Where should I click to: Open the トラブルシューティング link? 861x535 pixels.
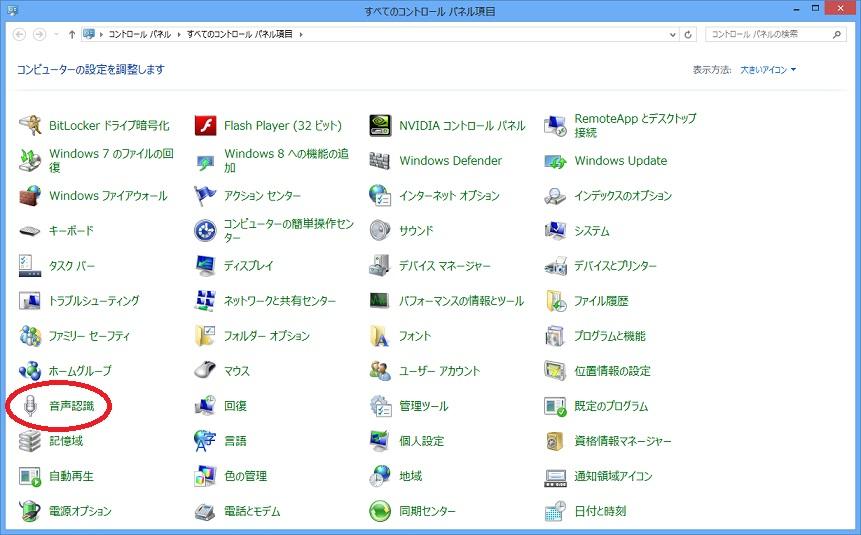click(94, 301)
